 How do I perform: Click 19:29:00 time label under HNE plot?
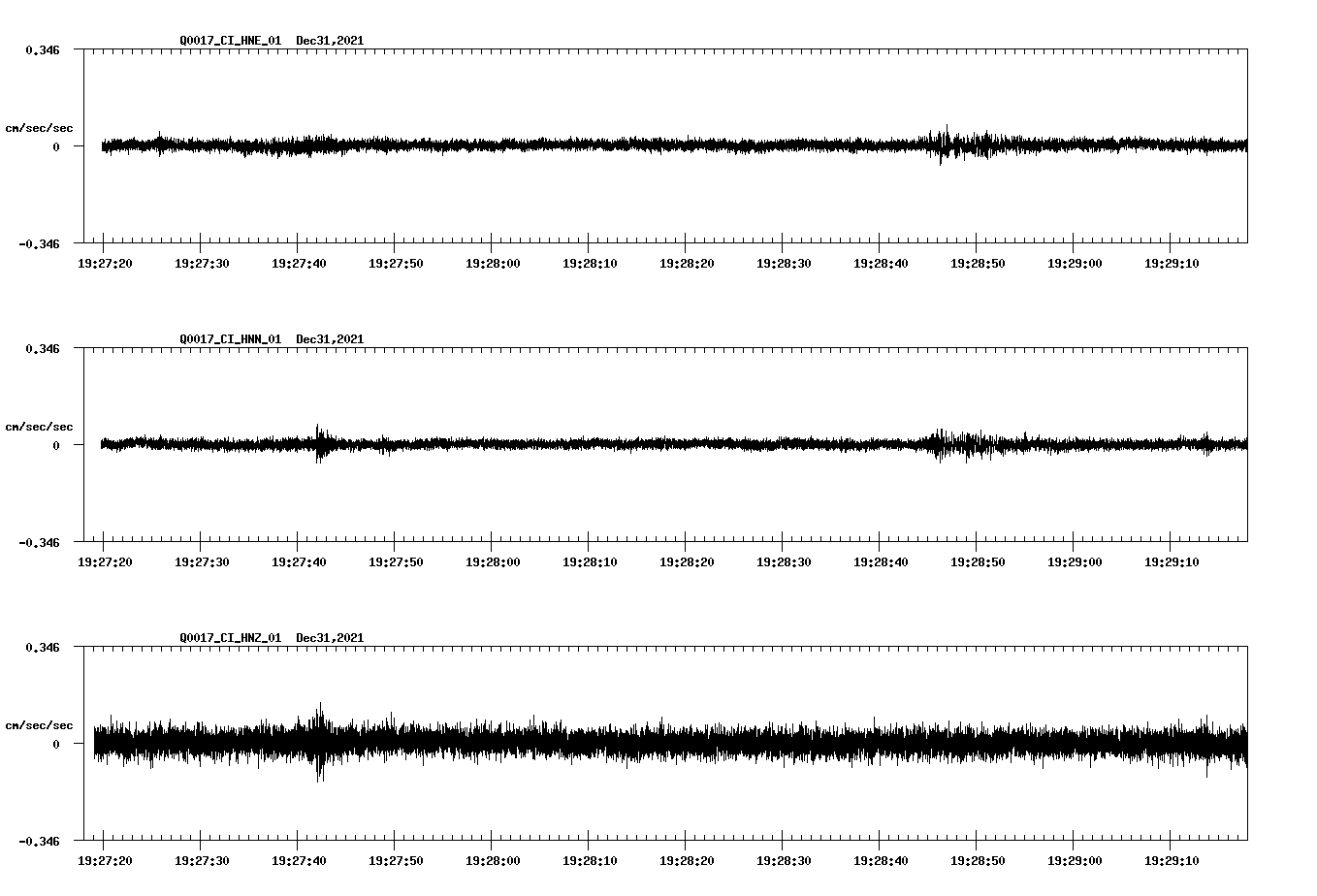(x=1075, y=264)
